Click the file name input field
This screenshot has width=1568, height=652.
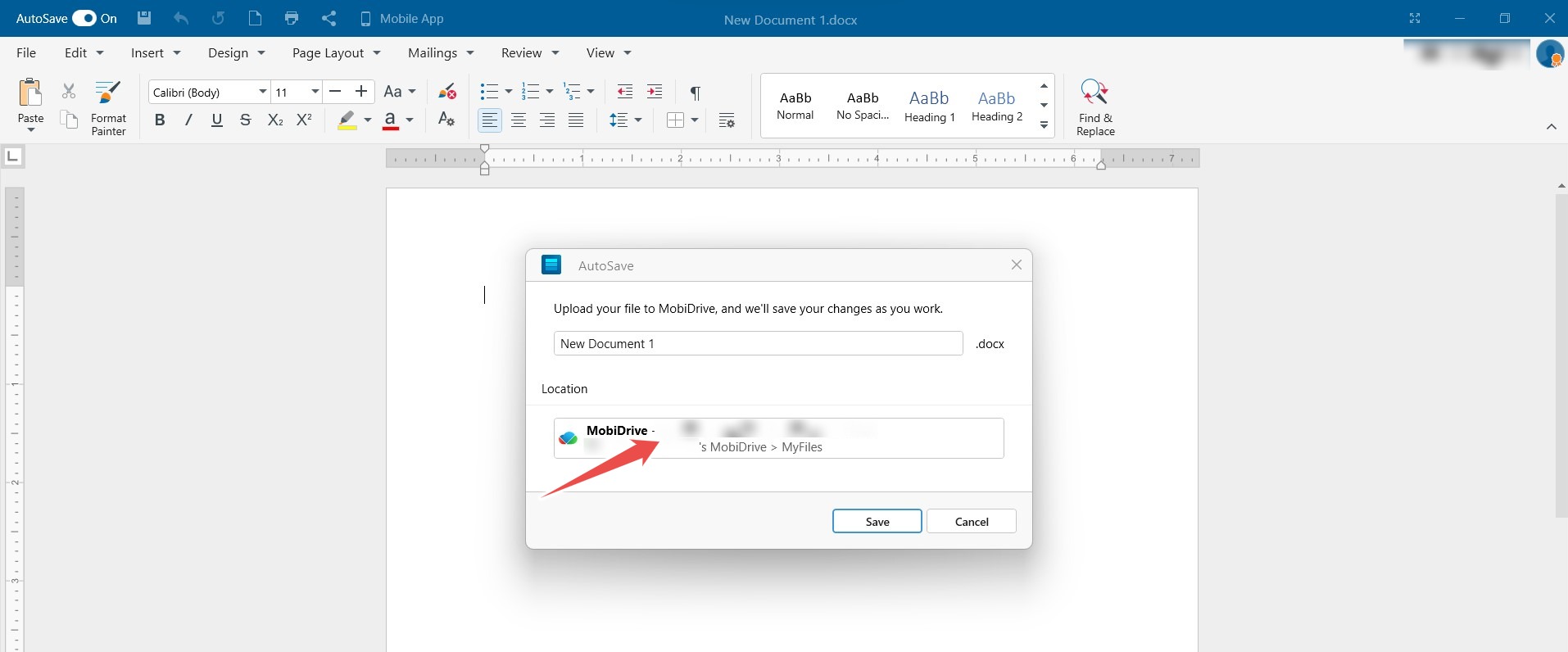click(x=758, y=343)
